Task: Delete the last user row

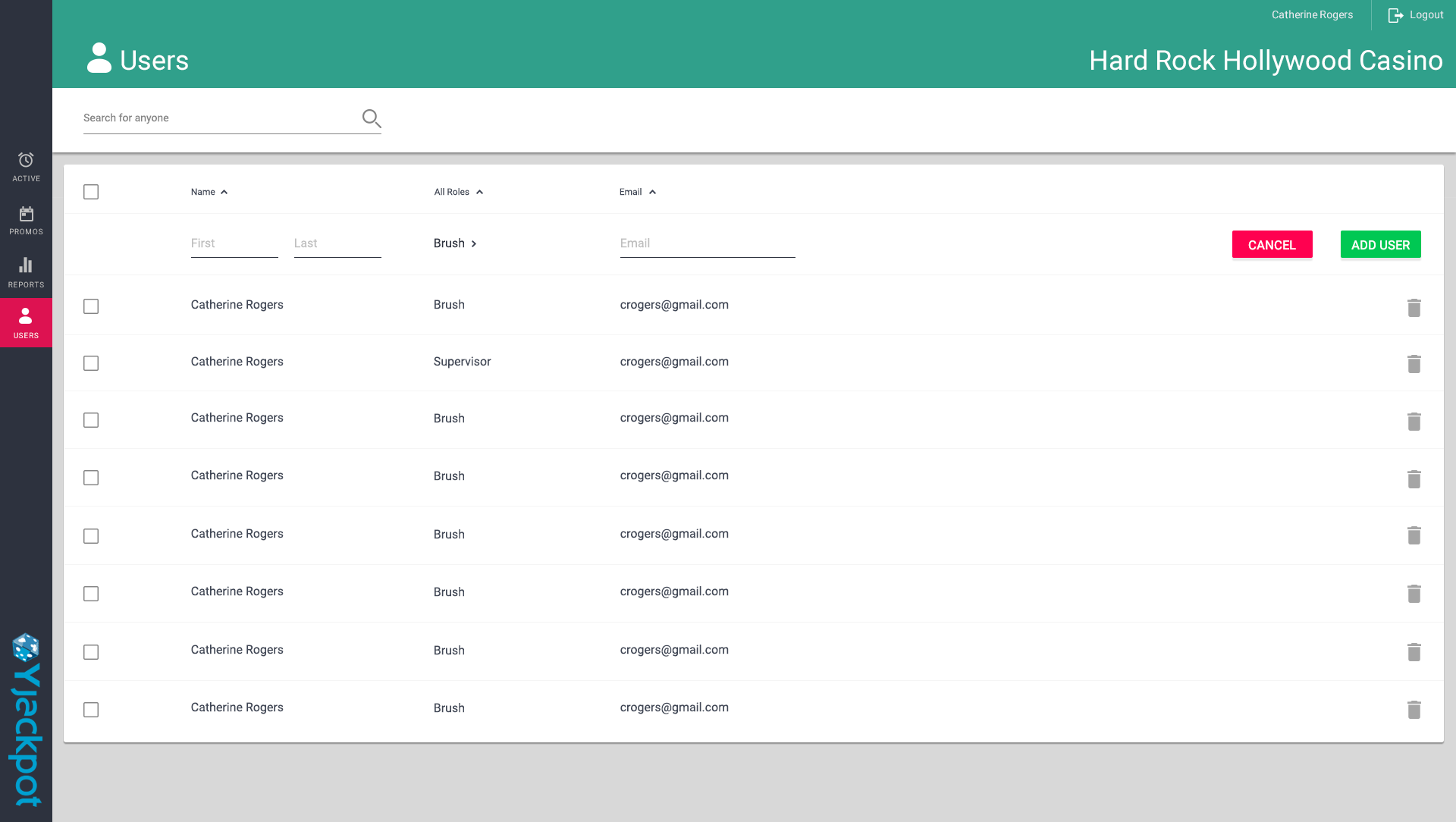Action: [1414, 710]
